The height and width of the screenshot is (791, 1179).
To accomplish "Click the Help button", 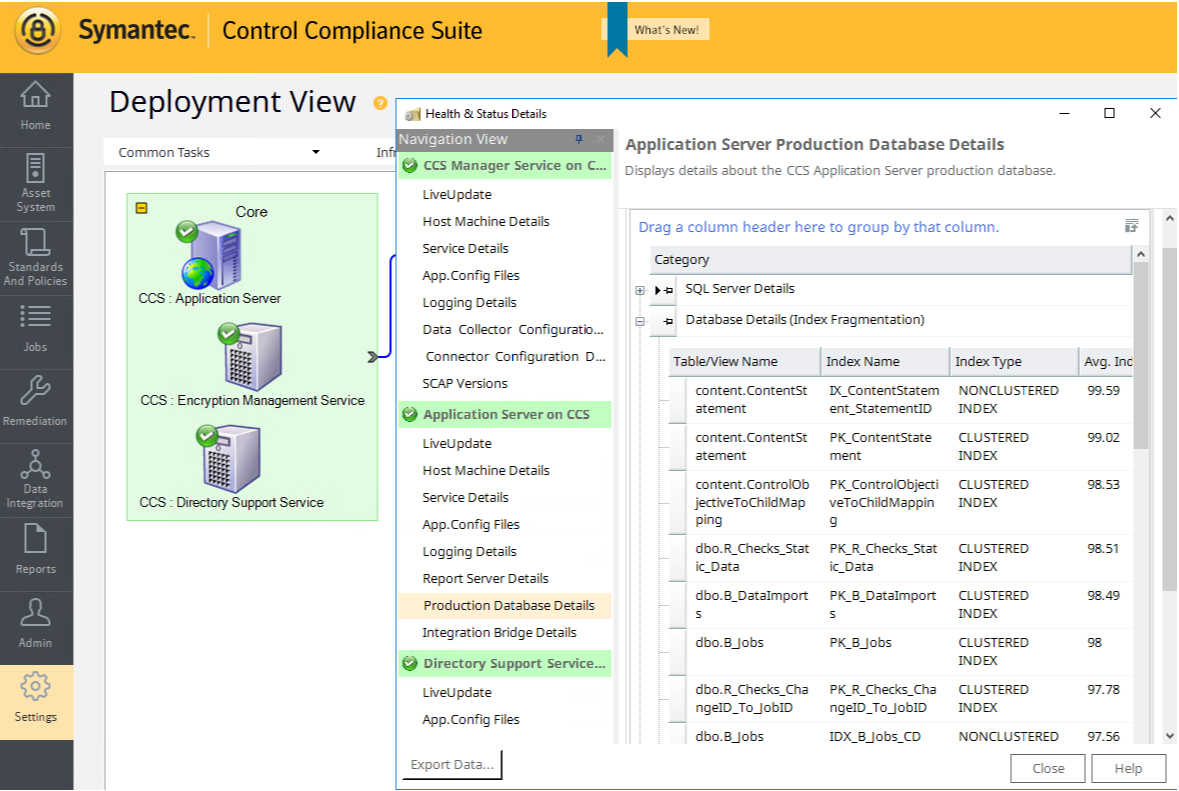I will click(1128, 769).
